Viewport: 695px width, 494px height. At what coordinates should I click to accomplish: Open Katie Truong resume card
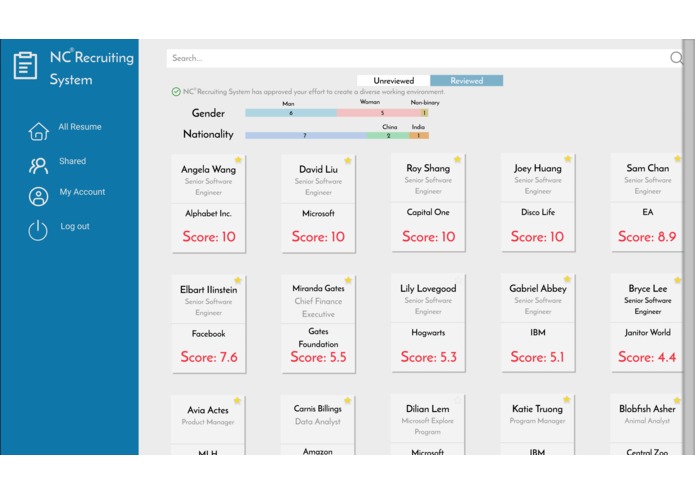(538, 425)
